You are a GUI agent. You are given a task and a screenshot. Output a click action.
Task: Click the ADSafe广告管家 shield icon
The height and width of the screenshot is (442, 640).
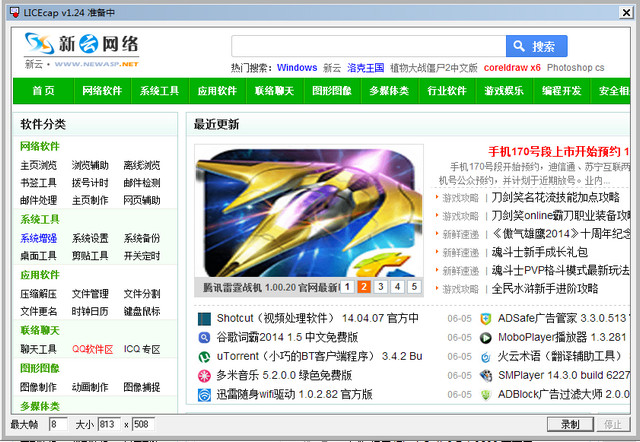tap(485, 319)
